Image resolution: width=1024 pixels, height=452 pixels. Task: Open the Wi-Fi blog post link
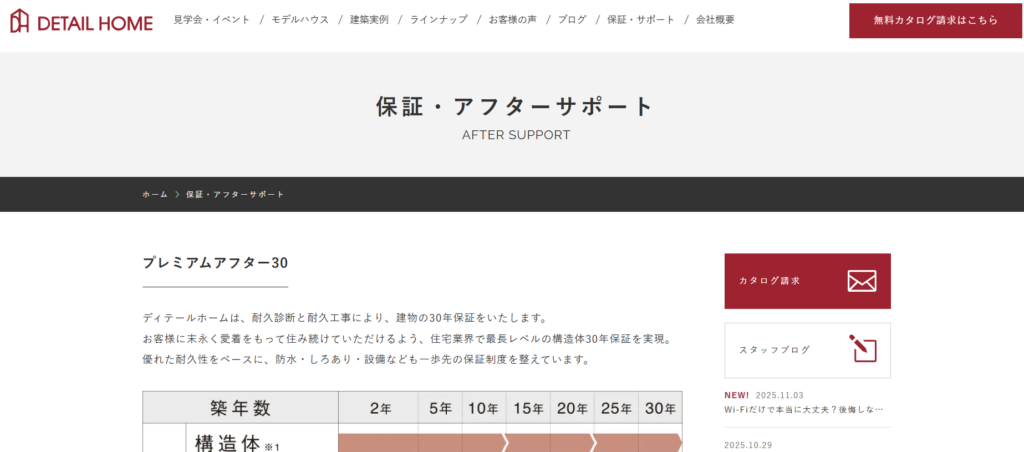[x=804, y=409]
